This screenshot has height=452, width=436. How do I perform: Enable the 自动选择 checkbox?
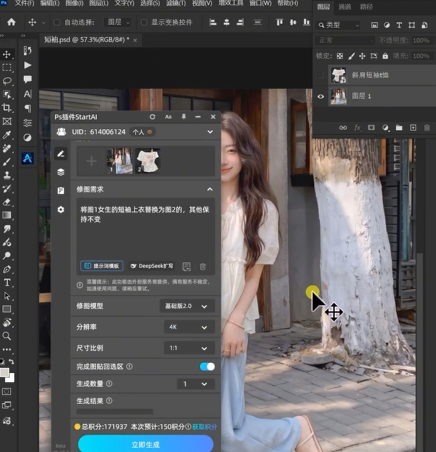click(x=57, y=22)
